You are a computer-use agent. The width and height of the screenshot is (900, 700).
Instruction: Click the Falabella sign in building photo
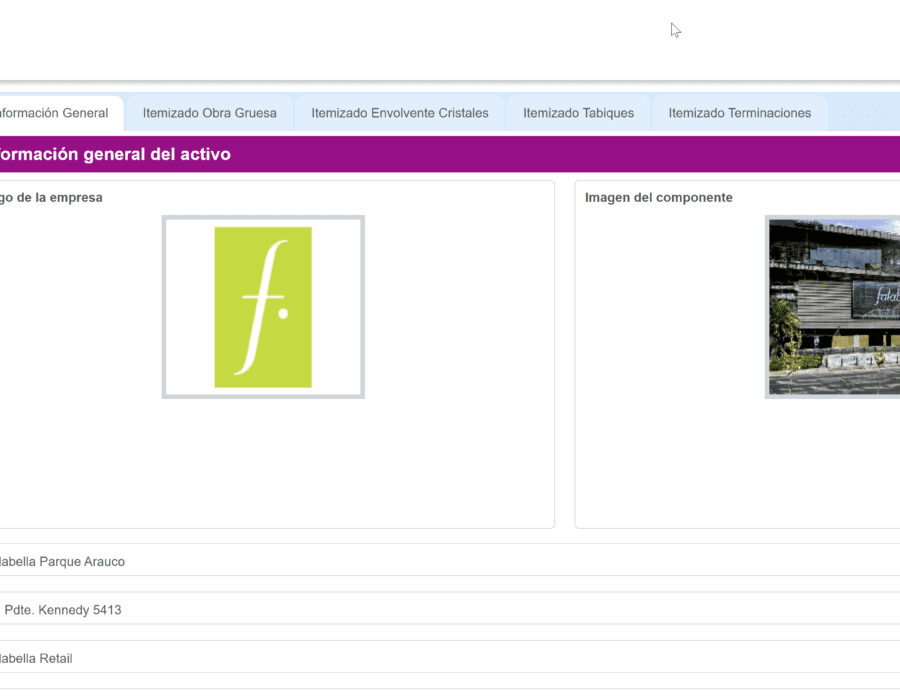pyautogui.click(x=884, y=297)
